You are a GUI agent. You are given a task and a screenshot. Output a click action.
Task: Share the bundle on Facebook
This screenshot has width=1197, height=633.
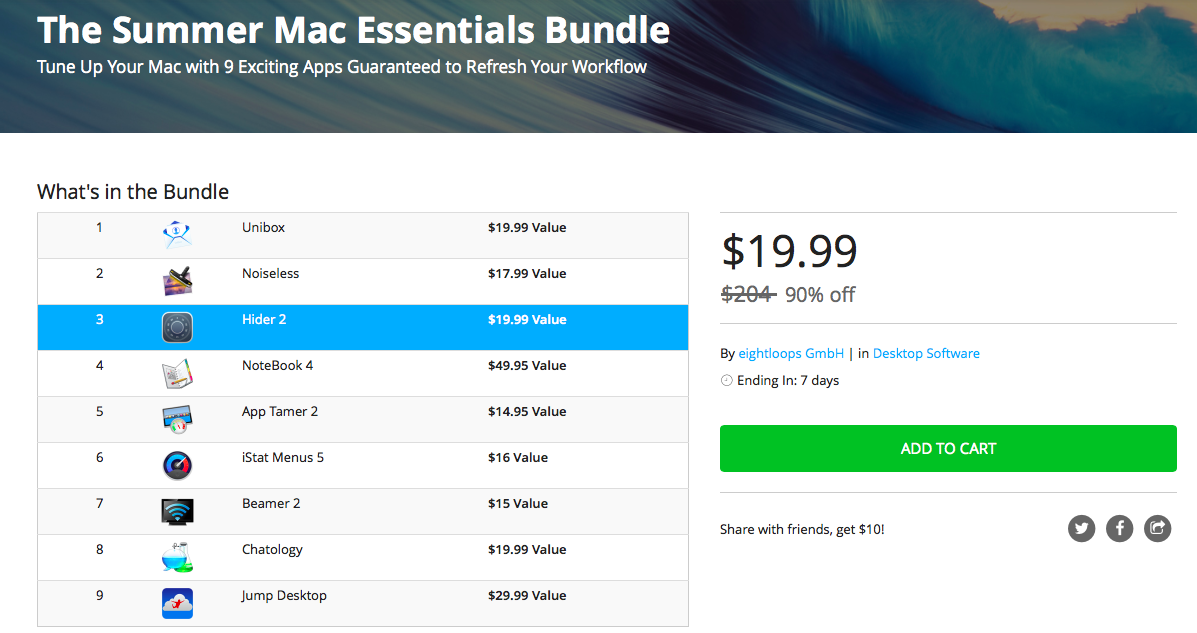(x=1119, y=528)
